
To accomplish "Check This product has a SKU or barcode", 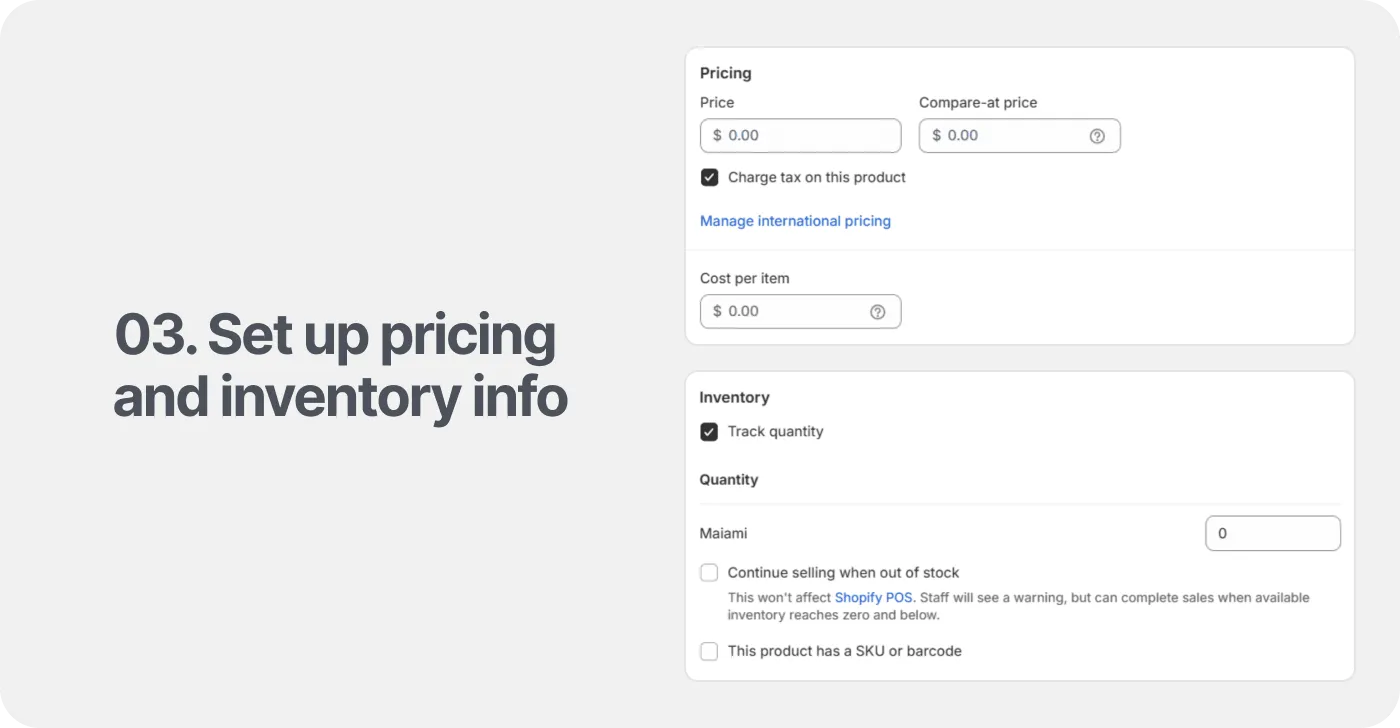I will (x=709, y=651).
